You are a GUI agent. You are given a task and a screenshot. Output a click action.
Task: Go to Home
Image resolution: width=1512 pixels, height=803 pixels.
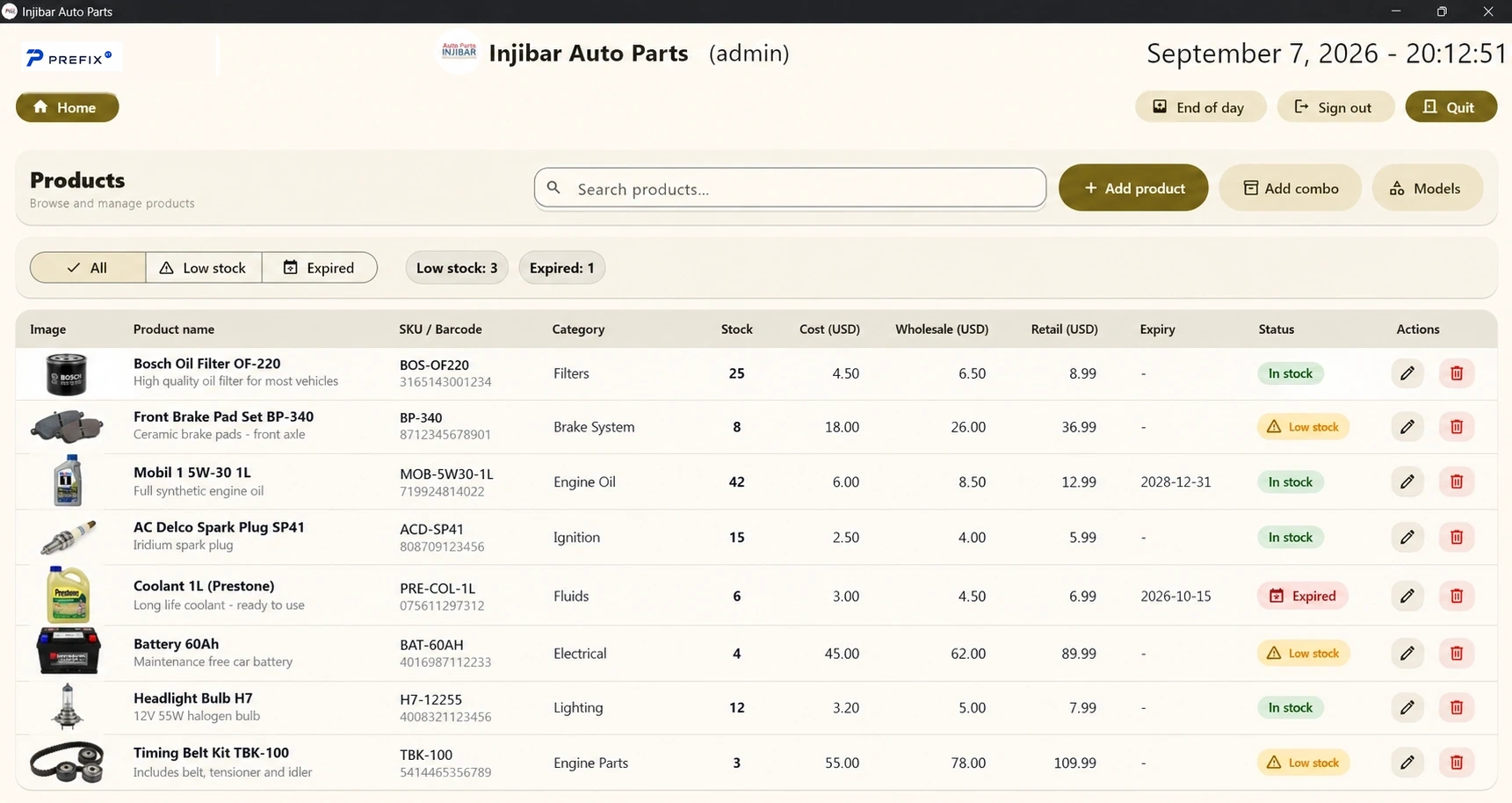pyautogui.click(x=67, y=107)
